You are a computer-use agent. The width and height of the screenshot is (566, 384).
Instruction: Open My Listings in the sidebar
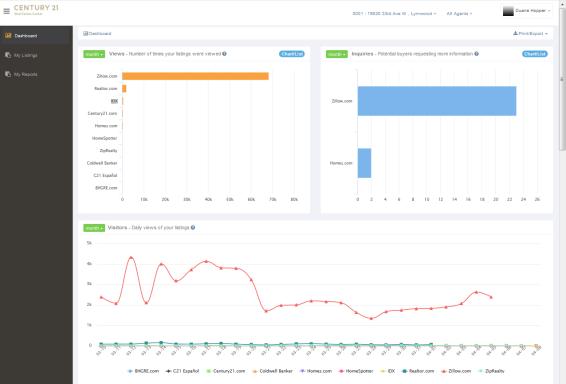[x=36, y=55]
